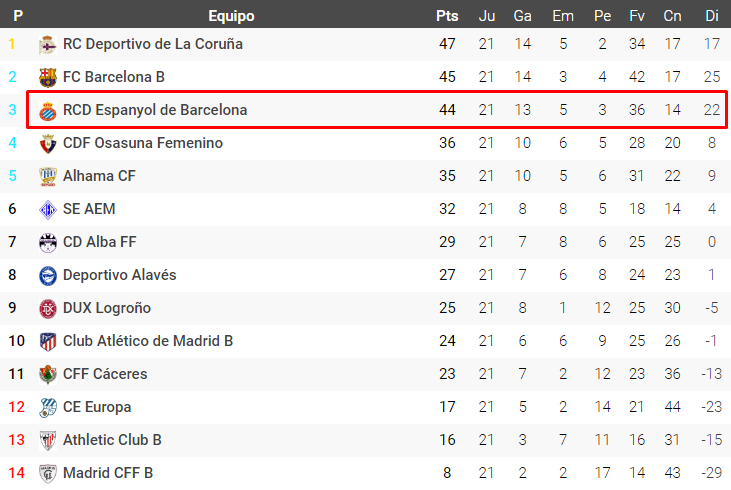Click the Ga wins column header
Viewport: 731px width, 490px height.
[x=522, y=16]
